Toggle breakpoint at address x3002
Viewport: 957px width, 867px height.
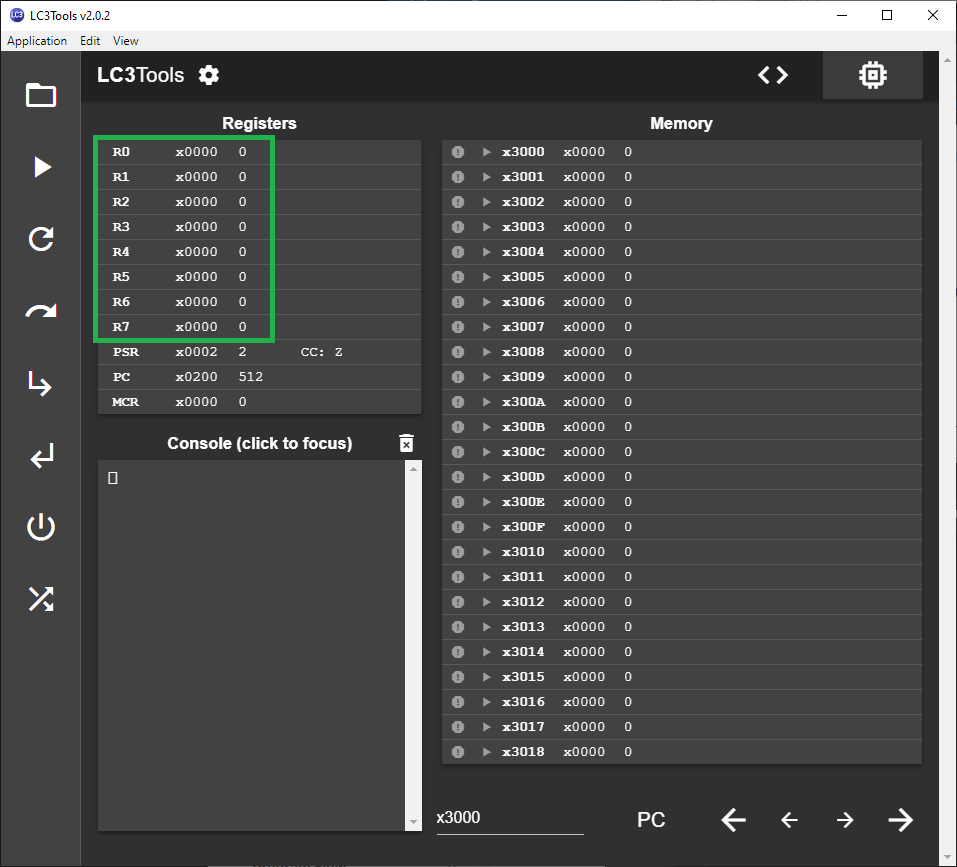coord(458,202)
